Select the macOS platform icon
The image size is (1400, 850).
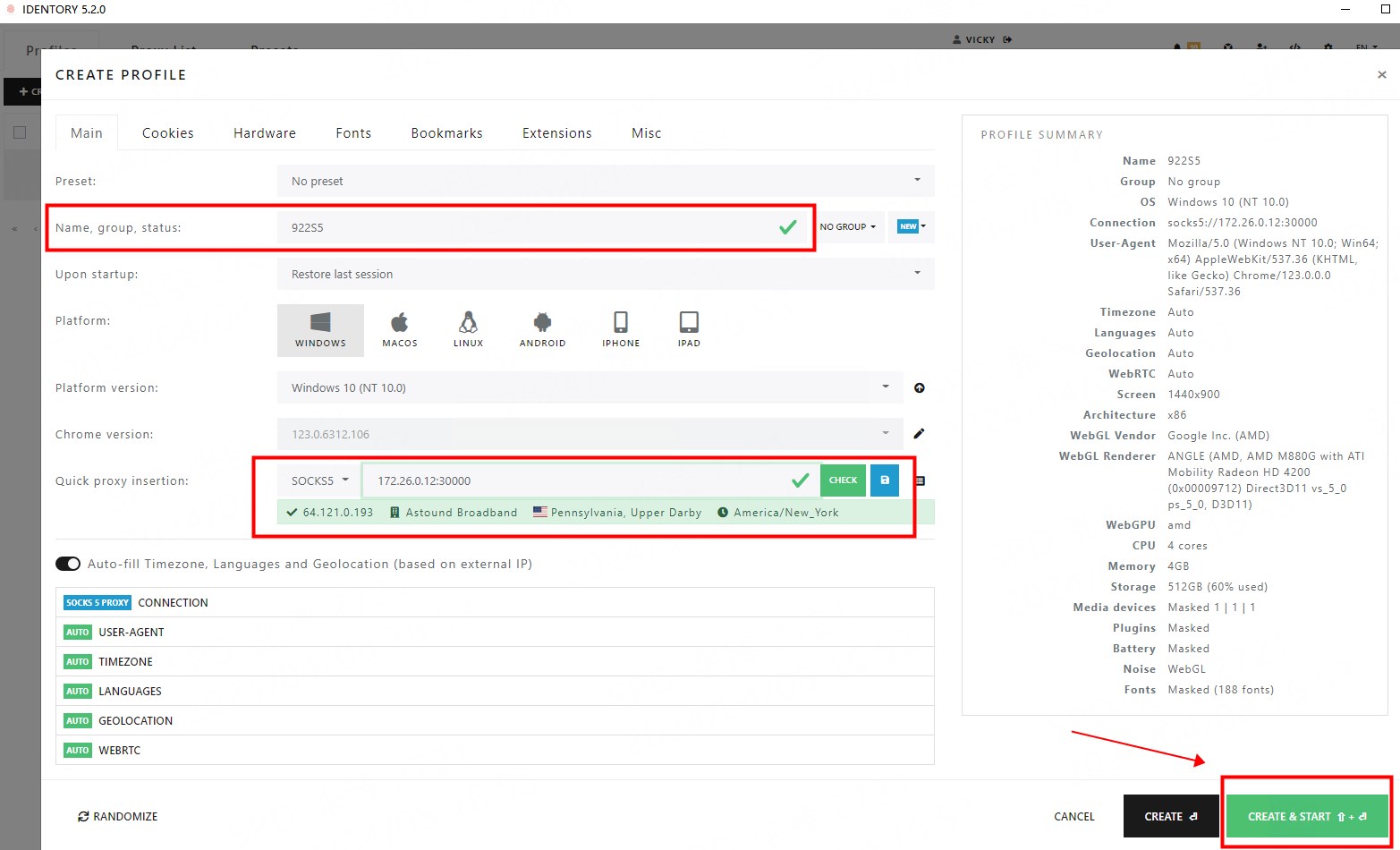point(399,329)
